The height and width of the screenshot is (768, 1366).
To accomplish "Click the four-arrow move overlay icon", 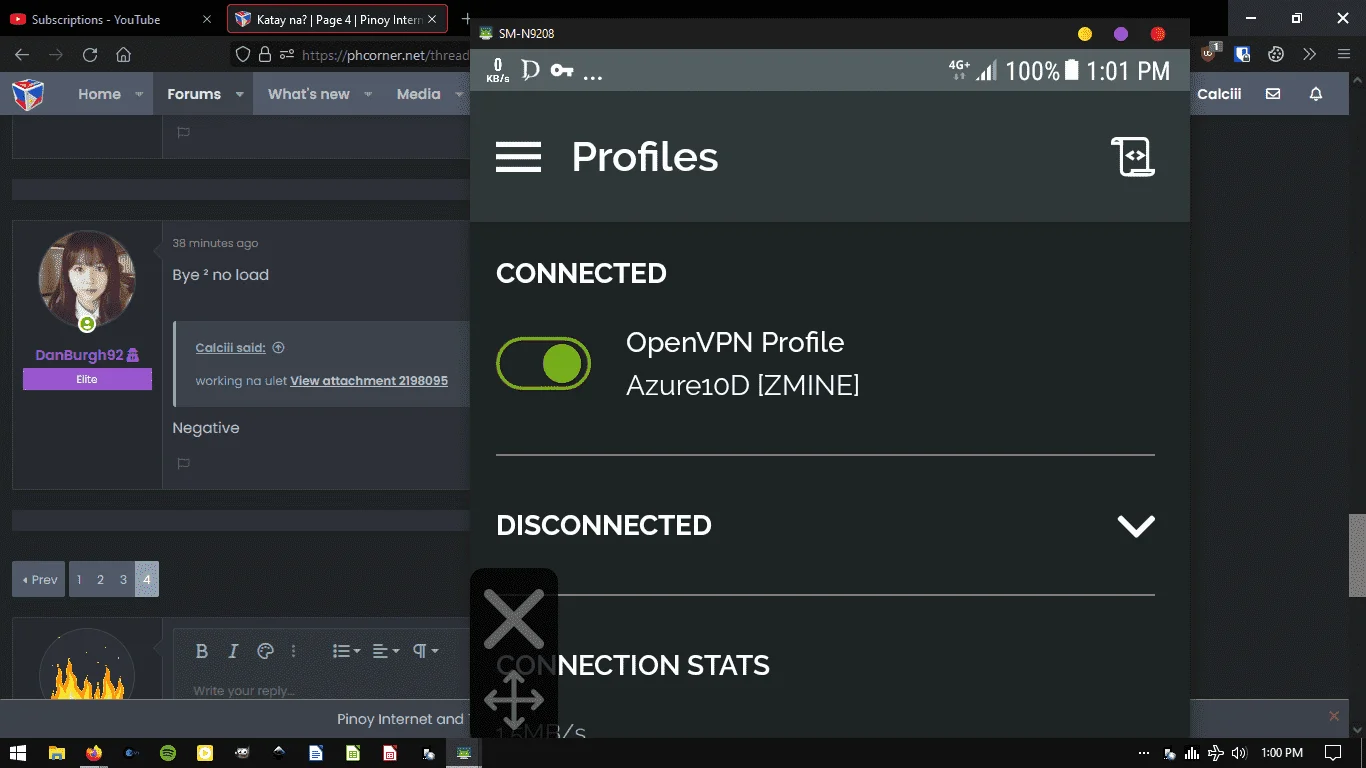I will 513,699.
